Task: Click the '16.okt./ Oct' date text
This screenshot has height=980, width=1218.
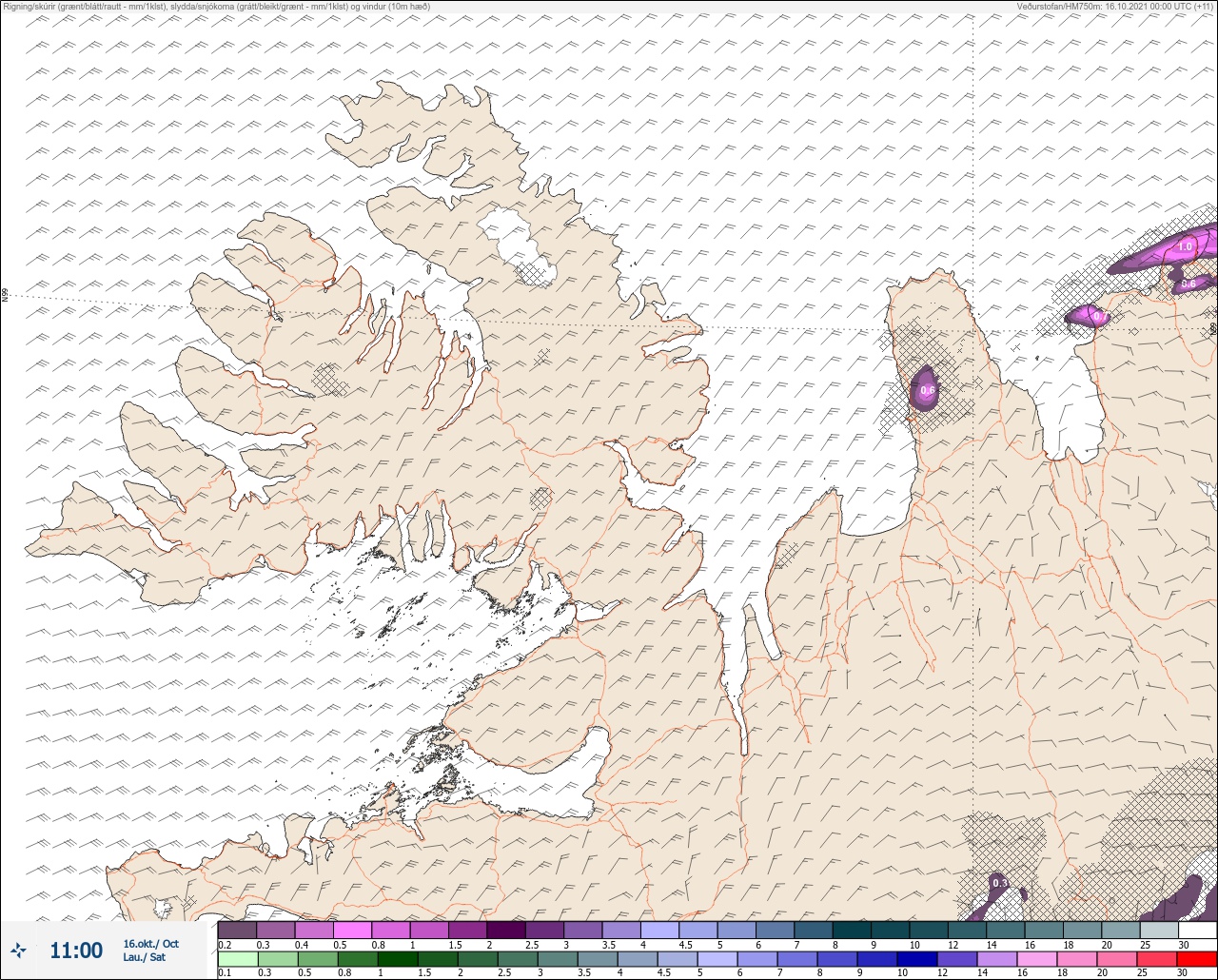Action: 150,944
